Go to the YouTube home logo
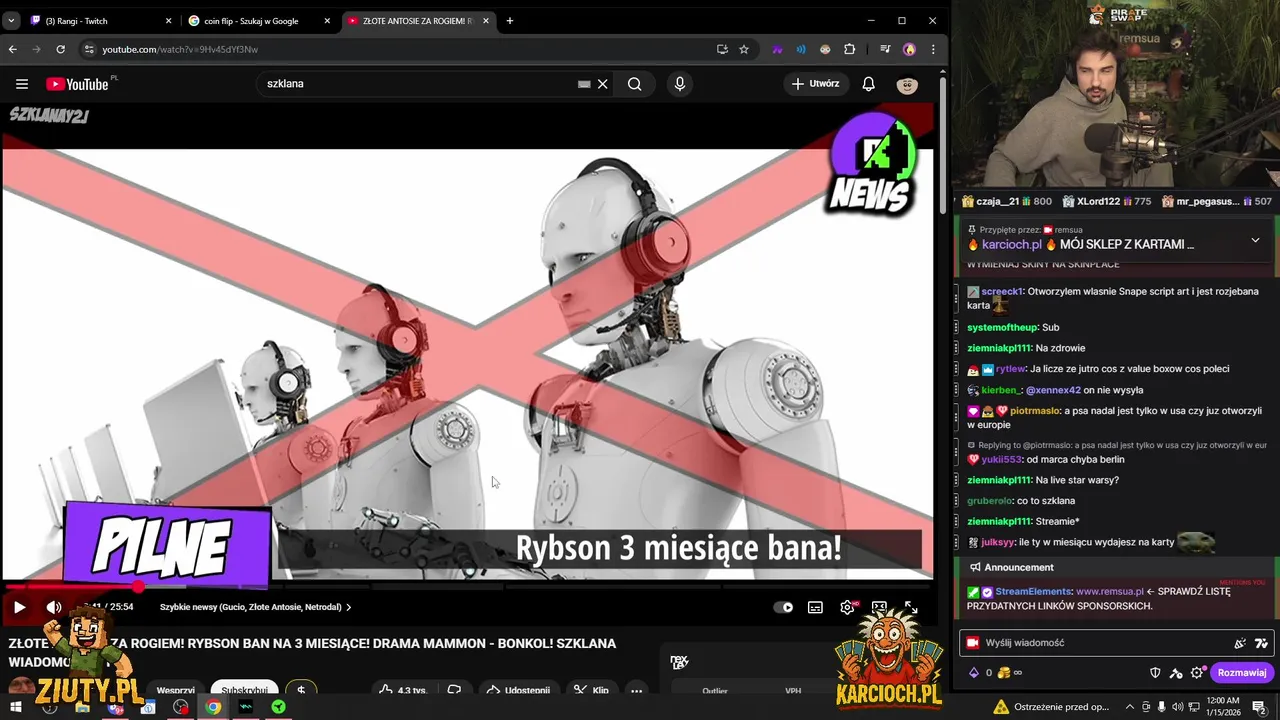The image size is (1280, 720). 77,84
